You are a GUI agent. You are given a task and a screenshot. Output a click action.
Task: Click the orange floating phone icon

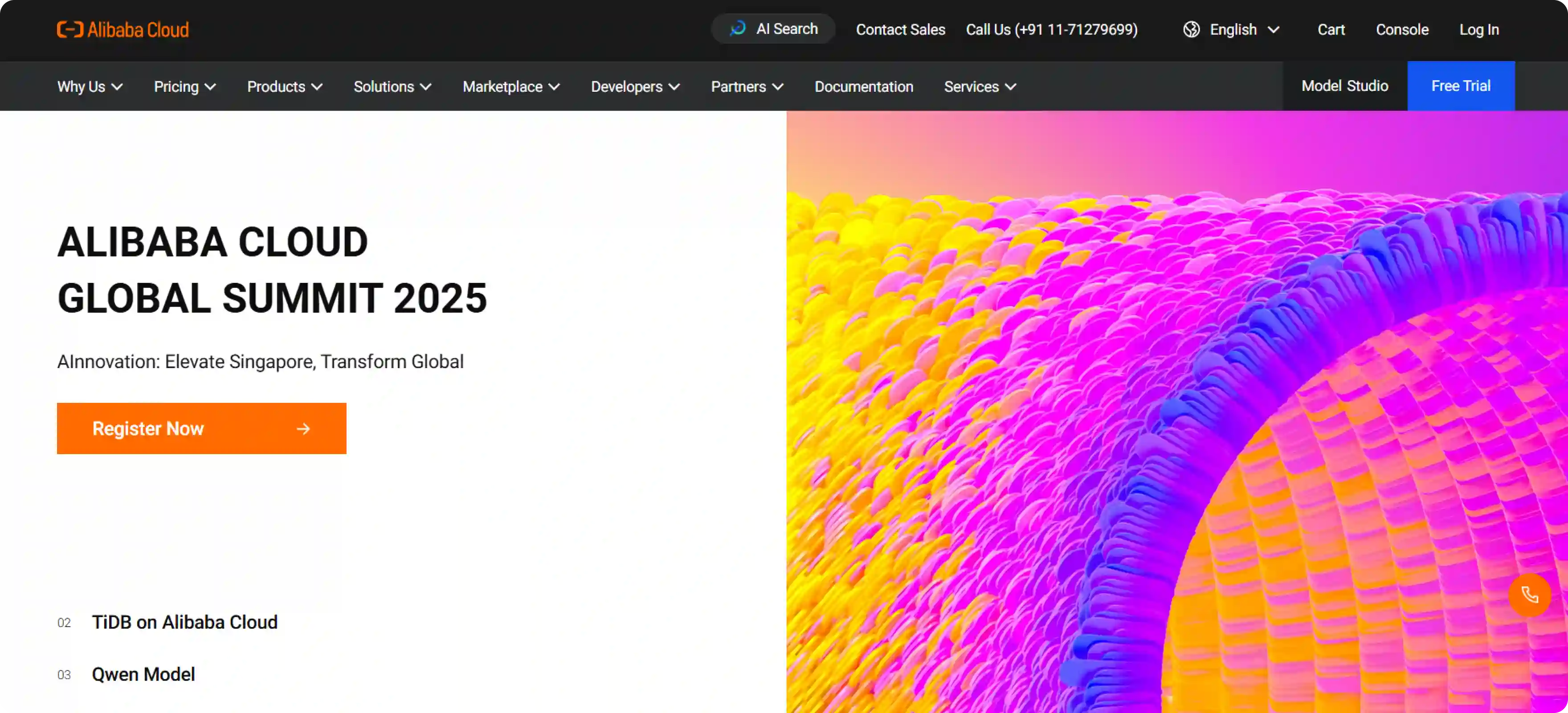(1529, 595)
